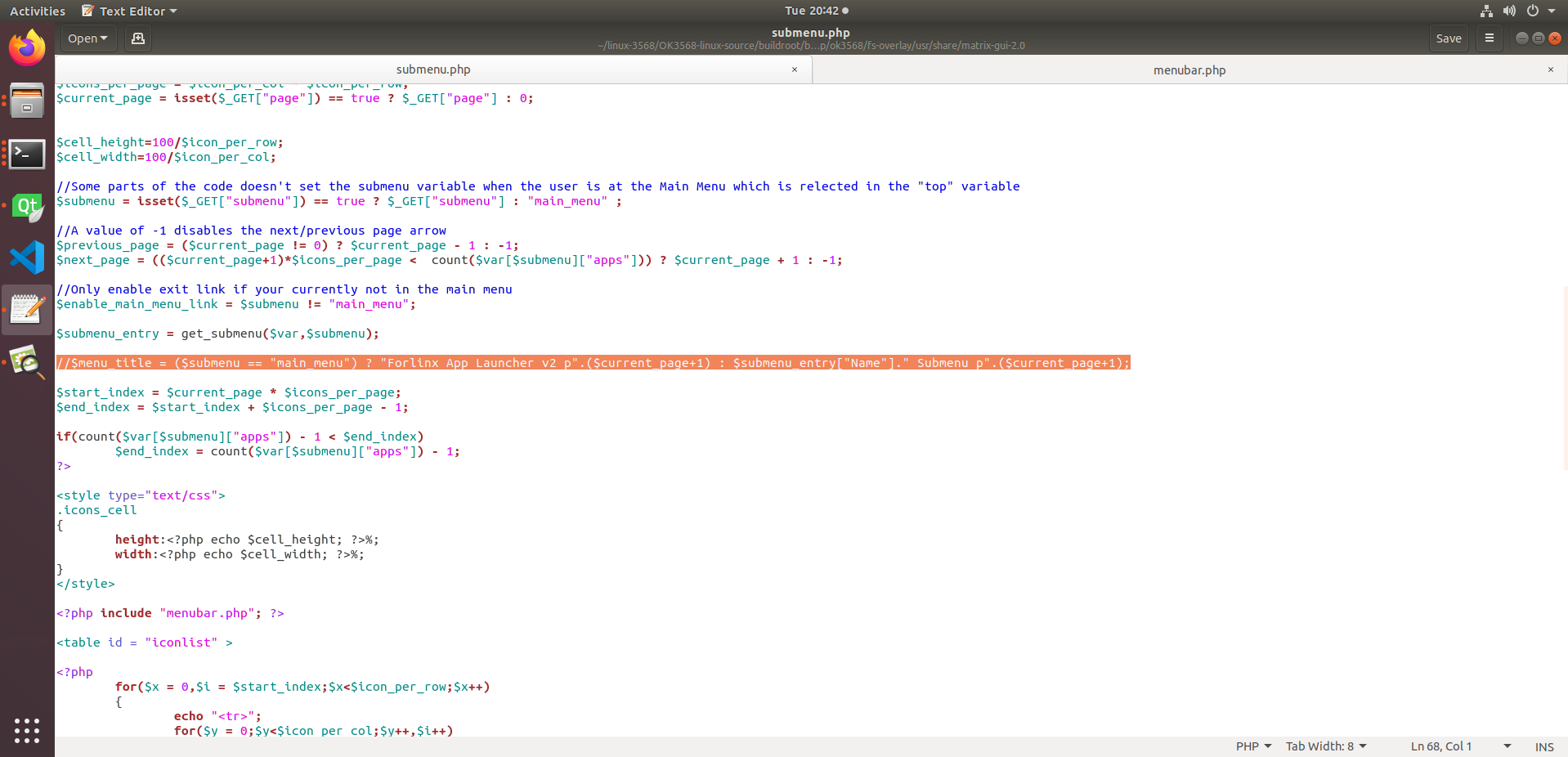1568x757 pixels.
Task: Click the $start_index assignment line
Action: coord(229,392)
